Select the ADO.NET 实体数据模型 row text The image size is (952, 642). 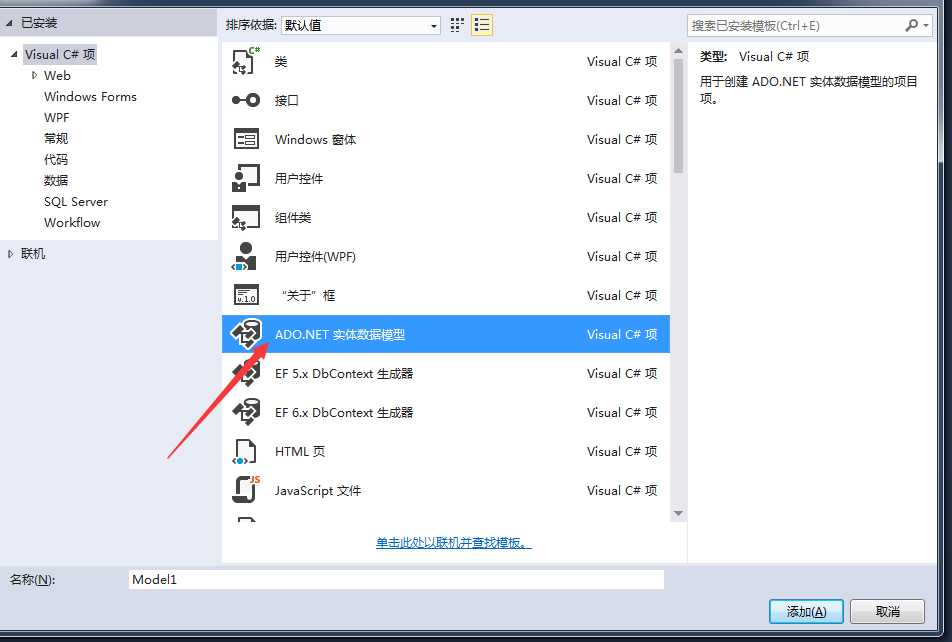[340, 335]
